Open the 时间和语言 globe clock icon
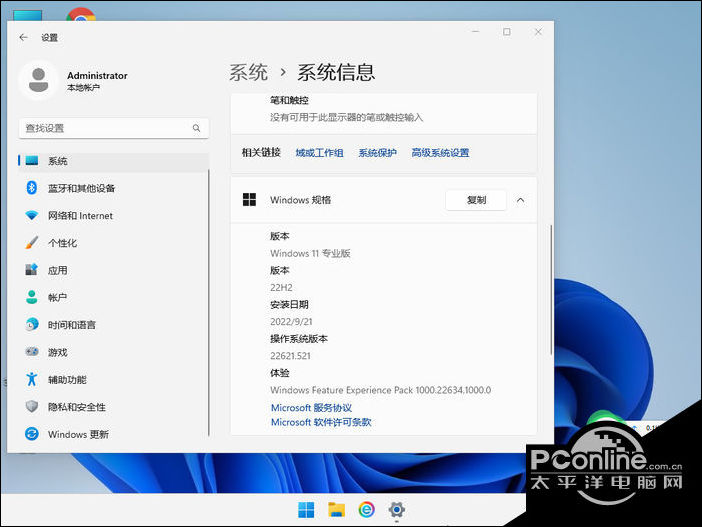The width and height of the screenshot is (702, 527). [32, 324]
